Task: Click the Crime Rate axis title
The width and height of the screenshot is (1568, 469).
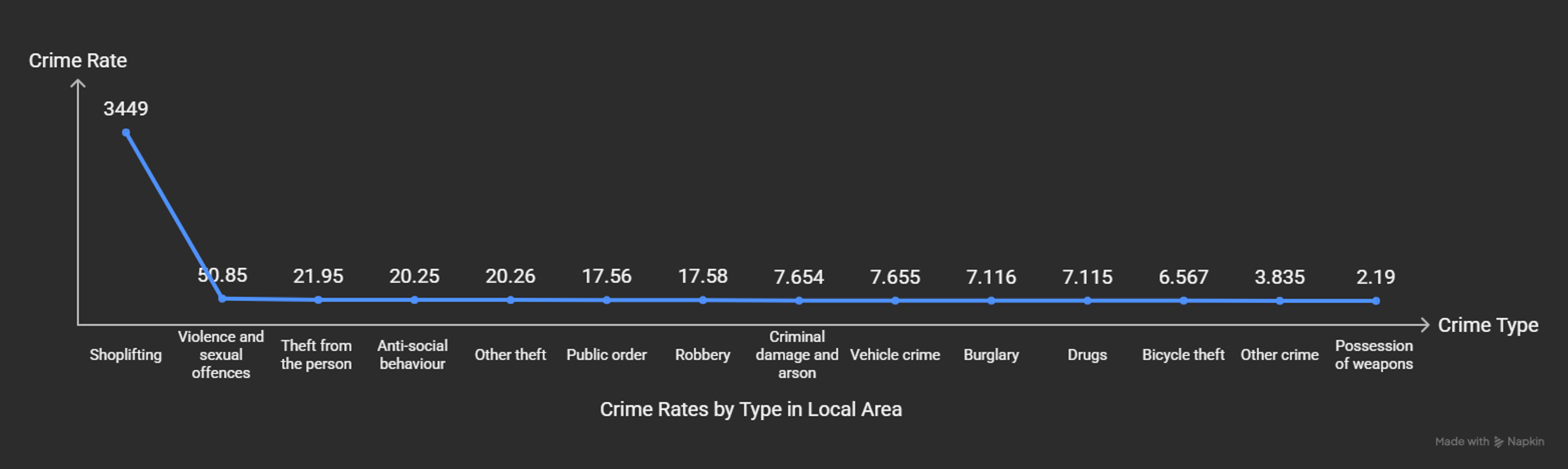Action: point(78,61)
